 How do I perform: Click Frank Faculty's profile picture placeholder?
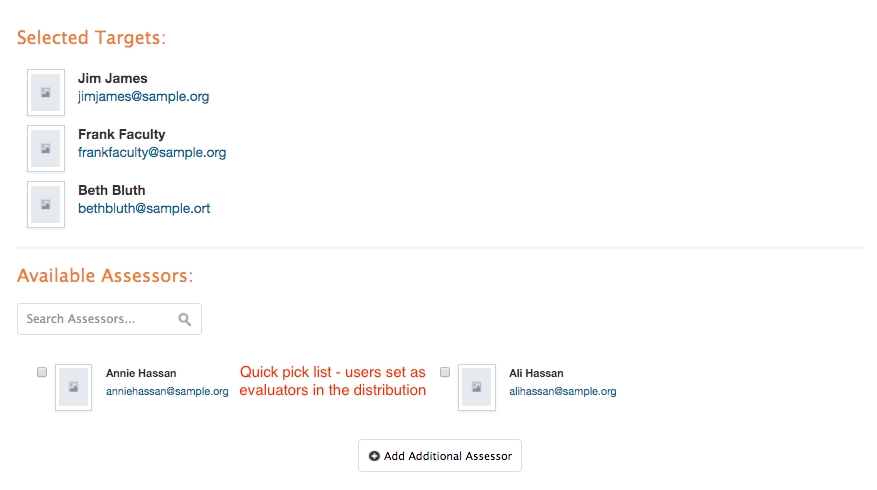[x=46, y=148]
